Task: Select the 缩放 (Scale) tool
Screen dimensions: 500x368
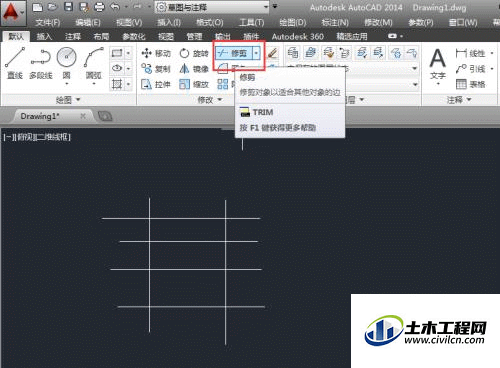Action: click(x=194, y=84)
